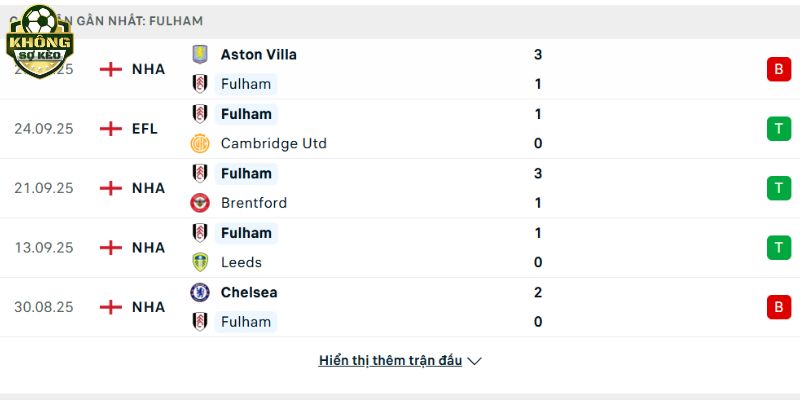Open the Aston Villa team name link
Image resolution: width=800 pixels, height=400 pixels.
[258, 55]
